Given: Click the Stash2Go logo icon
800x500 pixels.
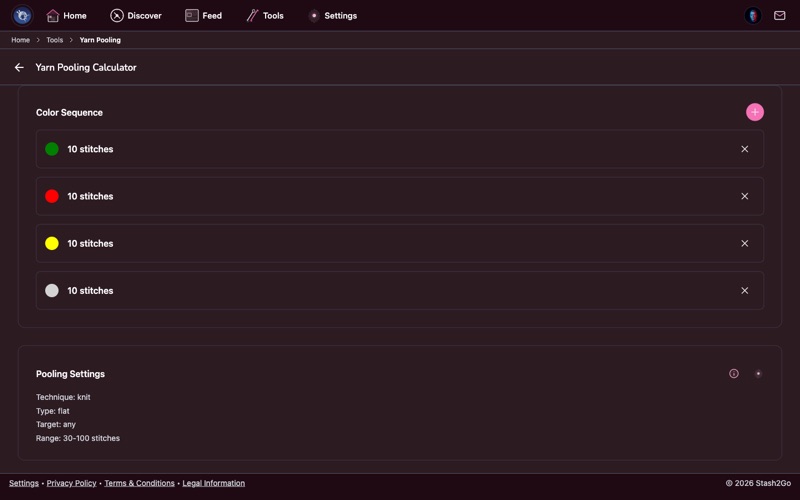Looking at the screenshot, I should tap(22, 15).
